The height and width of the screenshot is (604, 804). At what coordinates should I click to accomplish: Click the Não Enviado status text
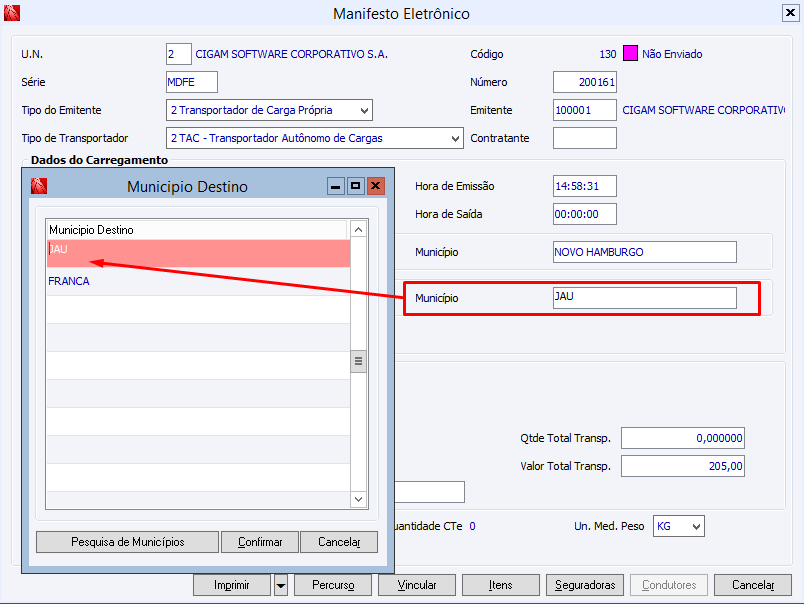click(x=672, y=54)
